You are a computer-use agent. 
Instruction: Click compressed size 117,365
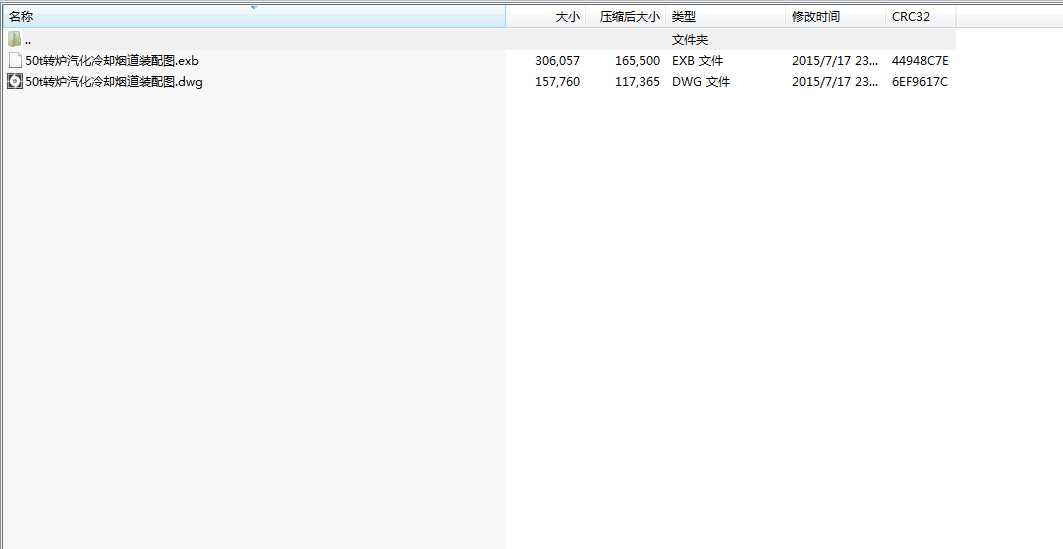(637, 82)
